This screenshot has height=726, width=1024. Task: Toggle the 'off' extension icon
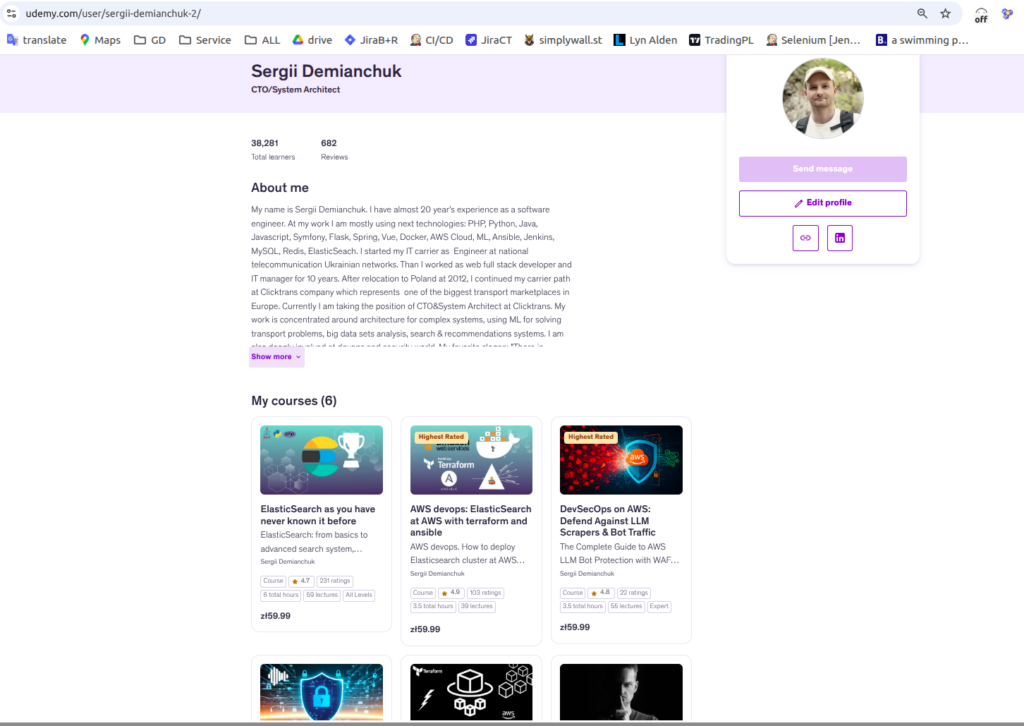pyautogui.click(x=981, y=14)
